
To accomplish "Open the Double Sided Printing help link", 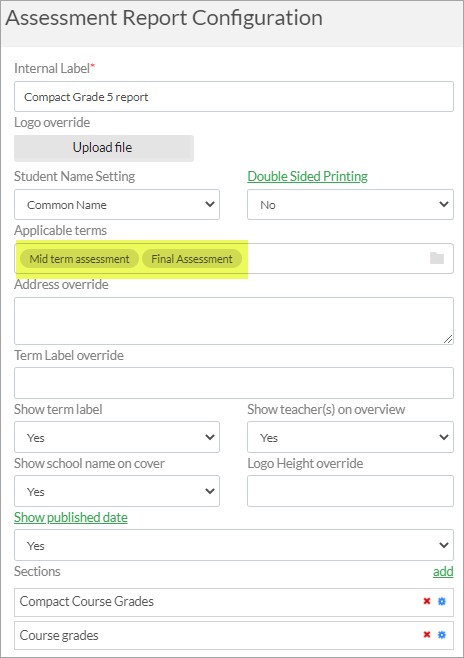I will [308, 176].
